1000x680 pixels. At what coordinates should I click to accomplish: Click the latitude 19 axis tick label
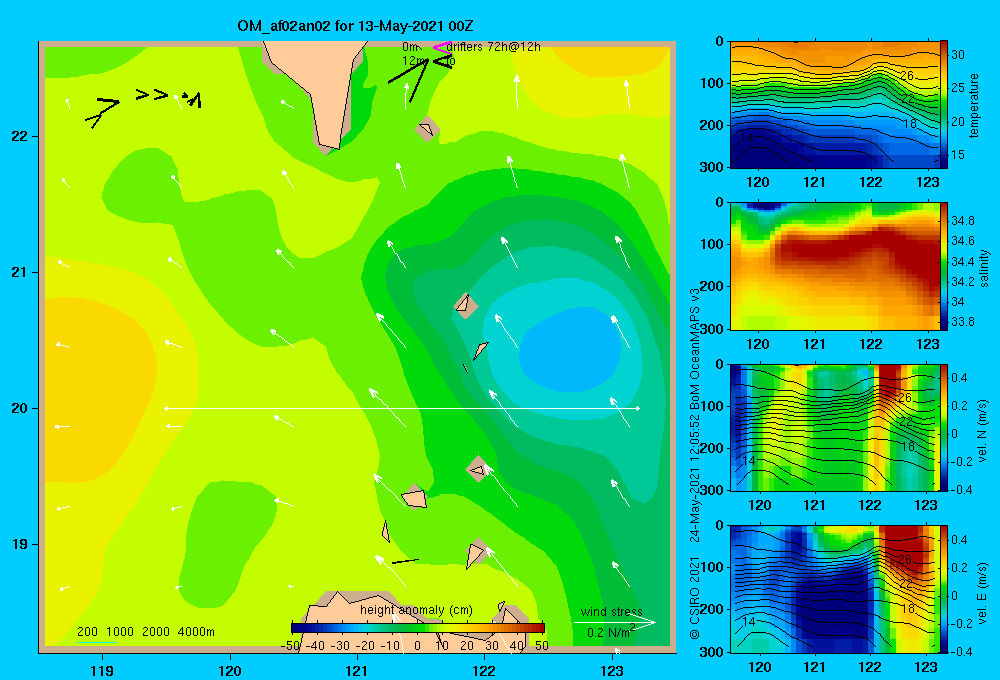(20, 544)
